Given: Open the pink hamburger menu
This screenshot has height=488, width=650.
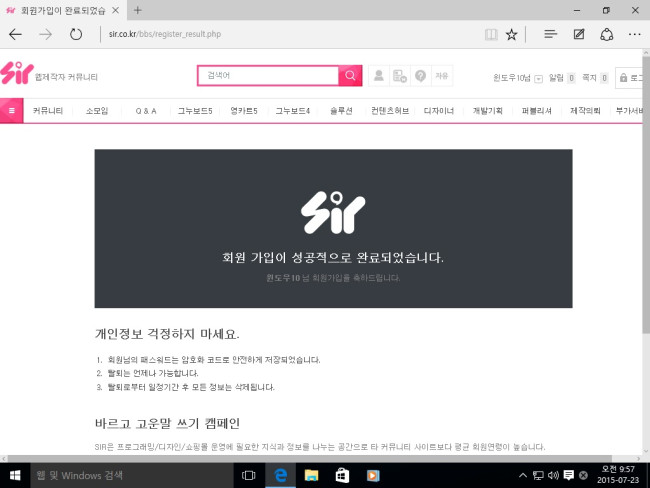Looking at the screenshot, I should 12,110.
